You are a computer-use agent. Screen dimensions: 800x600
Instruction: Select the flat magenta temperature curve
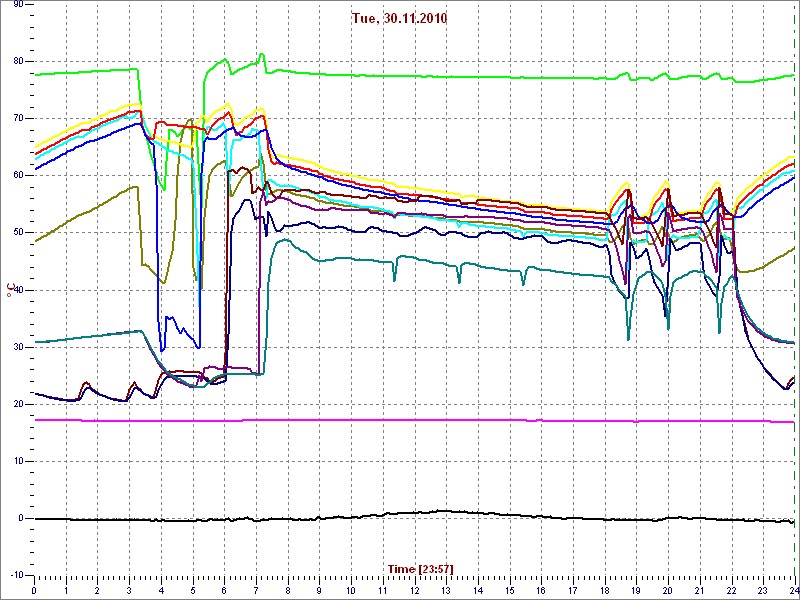point(400,420)
